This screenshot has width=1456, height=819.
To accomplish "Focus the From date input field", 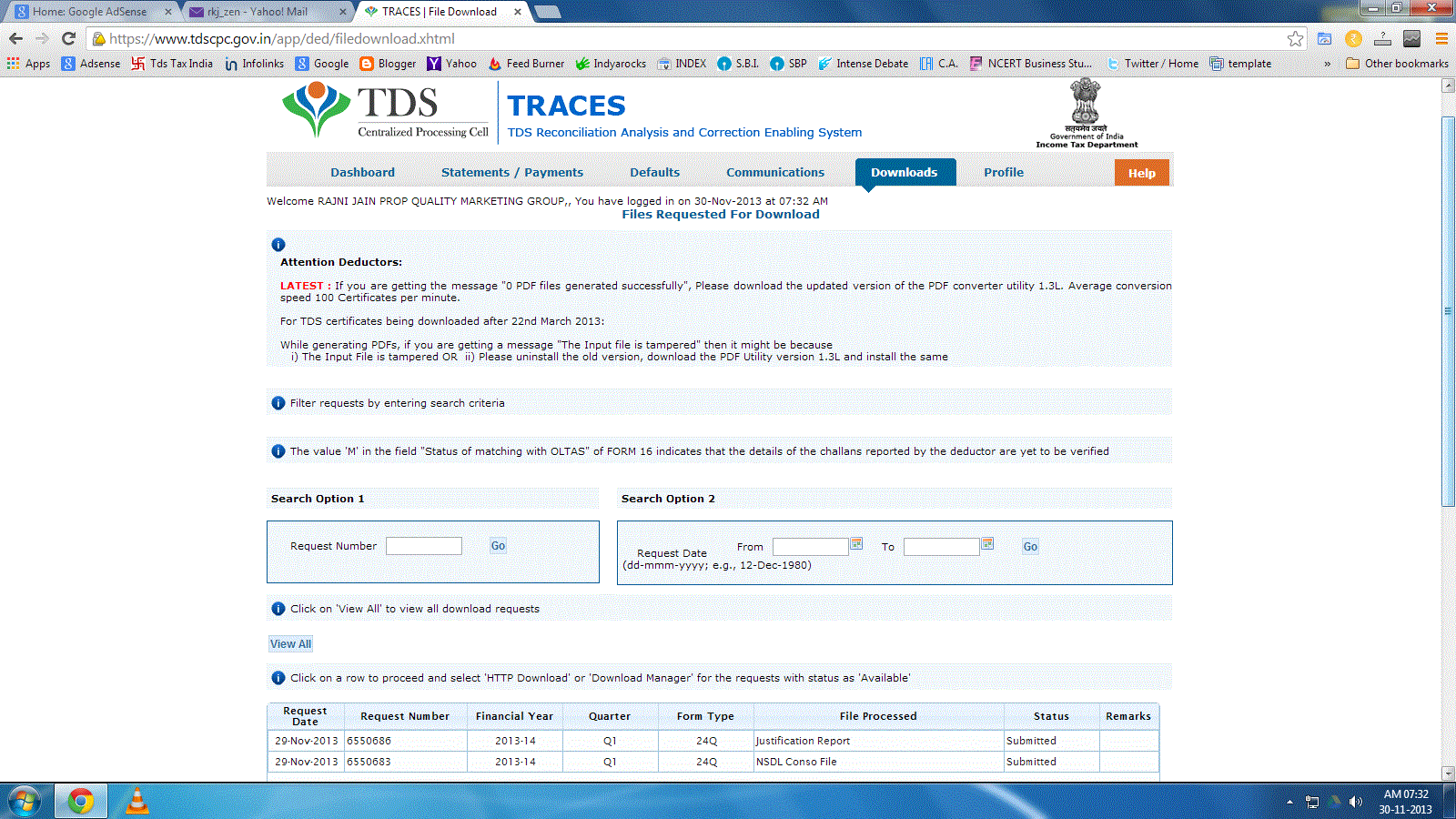I will tap(811, 547).
